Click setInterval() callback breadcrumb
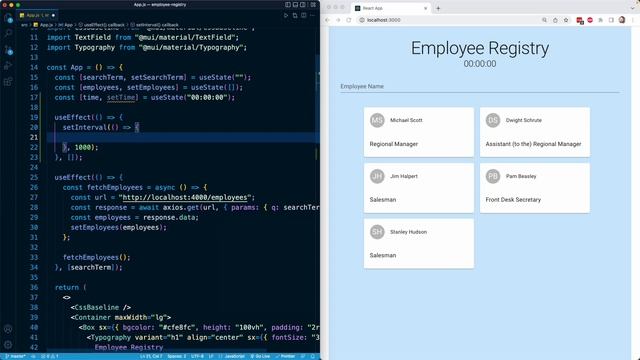Screen dimensions: 640x360 (154, 25)
